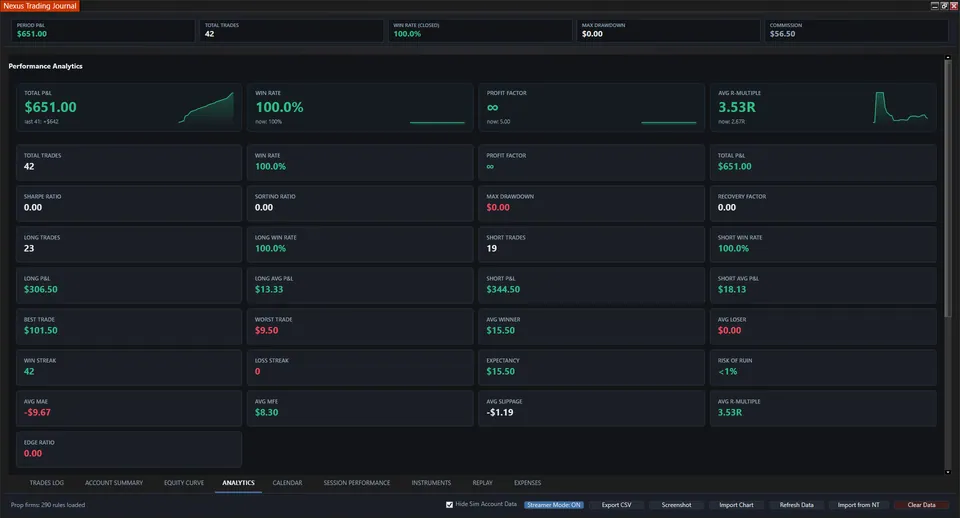960x518 pixels.
Task: Click the Edge Ratio 0.00 value
Action: pyautogui.click(x=33, y=453)
